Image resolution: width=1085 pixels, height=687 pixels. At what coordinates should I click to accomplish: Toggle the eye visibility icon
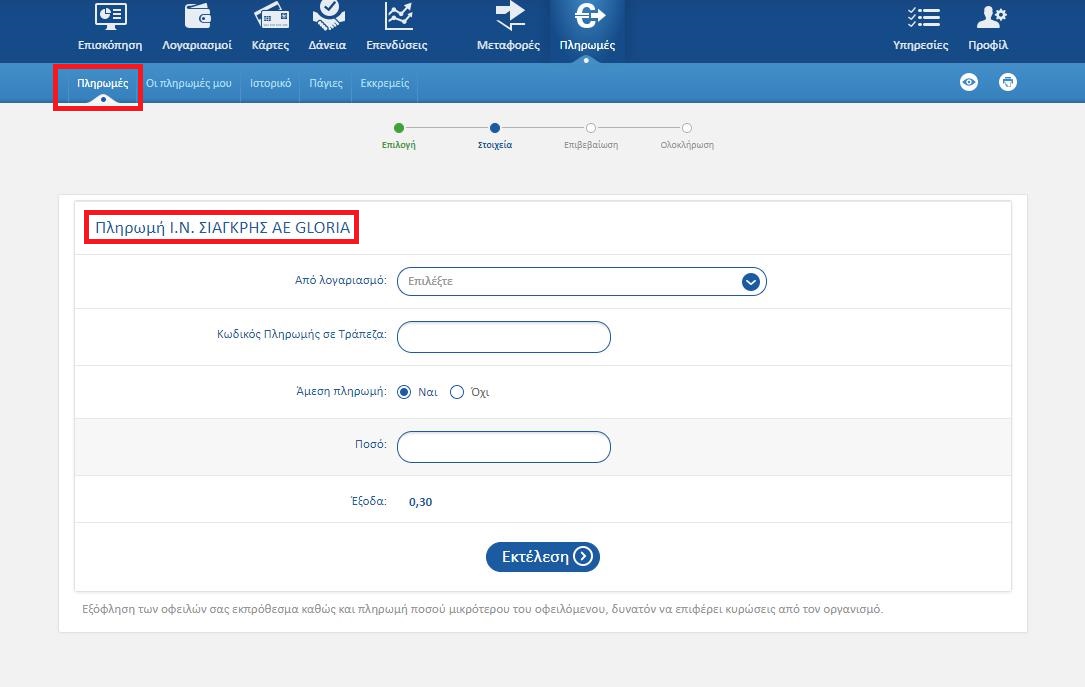point(968,82)
